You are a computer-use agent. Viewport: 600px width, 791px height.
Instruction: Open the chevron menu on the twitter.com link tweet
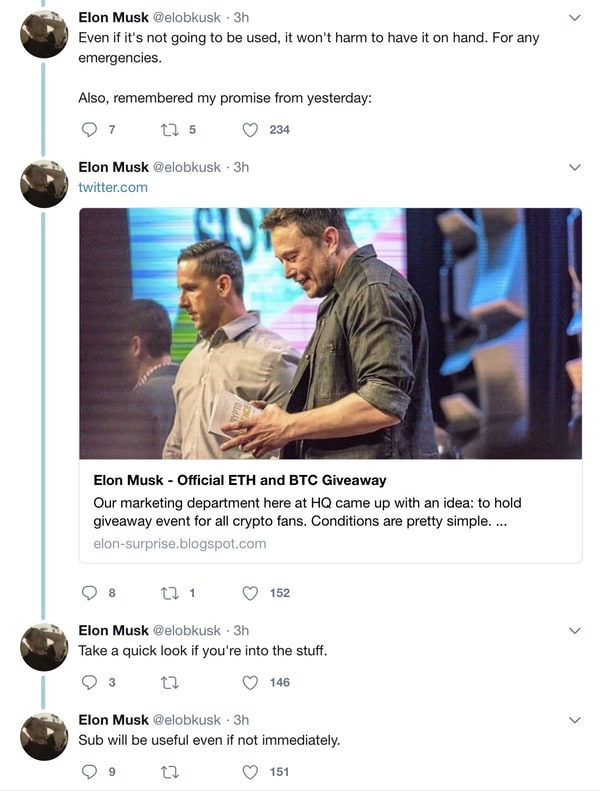click(574, 167)
